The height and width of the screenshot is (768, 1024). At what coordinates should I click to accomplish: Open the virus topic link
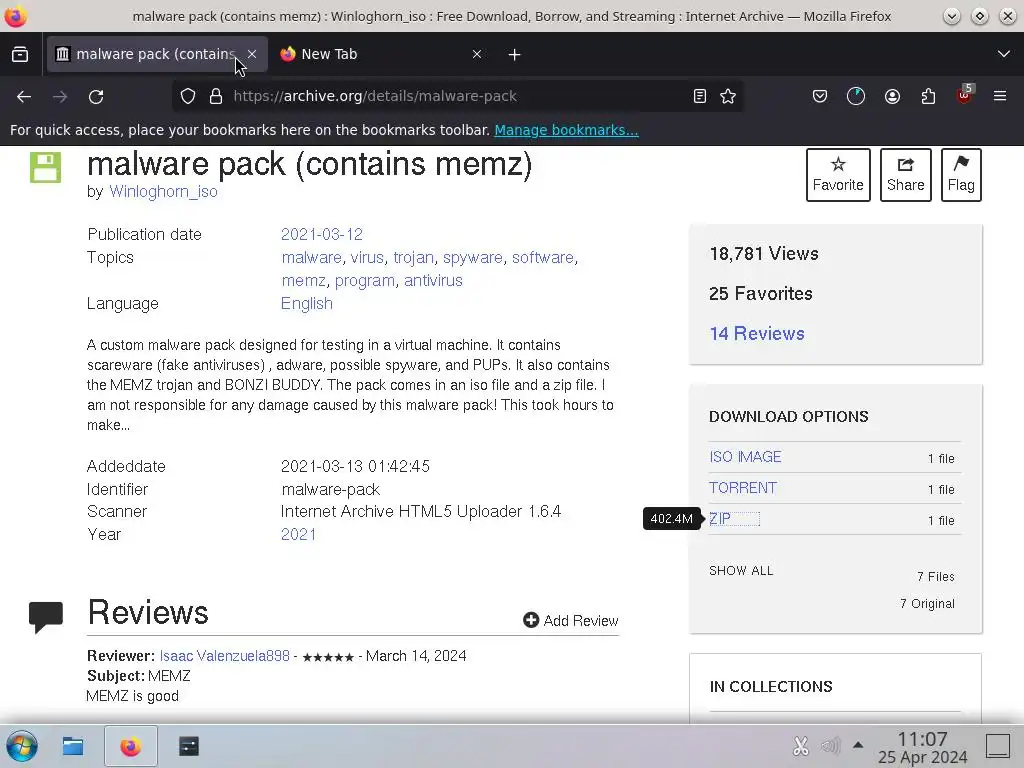[x=367, y=257]
